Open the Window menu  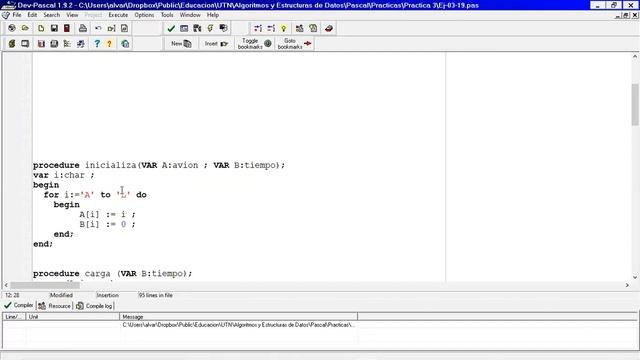point(190,15)
